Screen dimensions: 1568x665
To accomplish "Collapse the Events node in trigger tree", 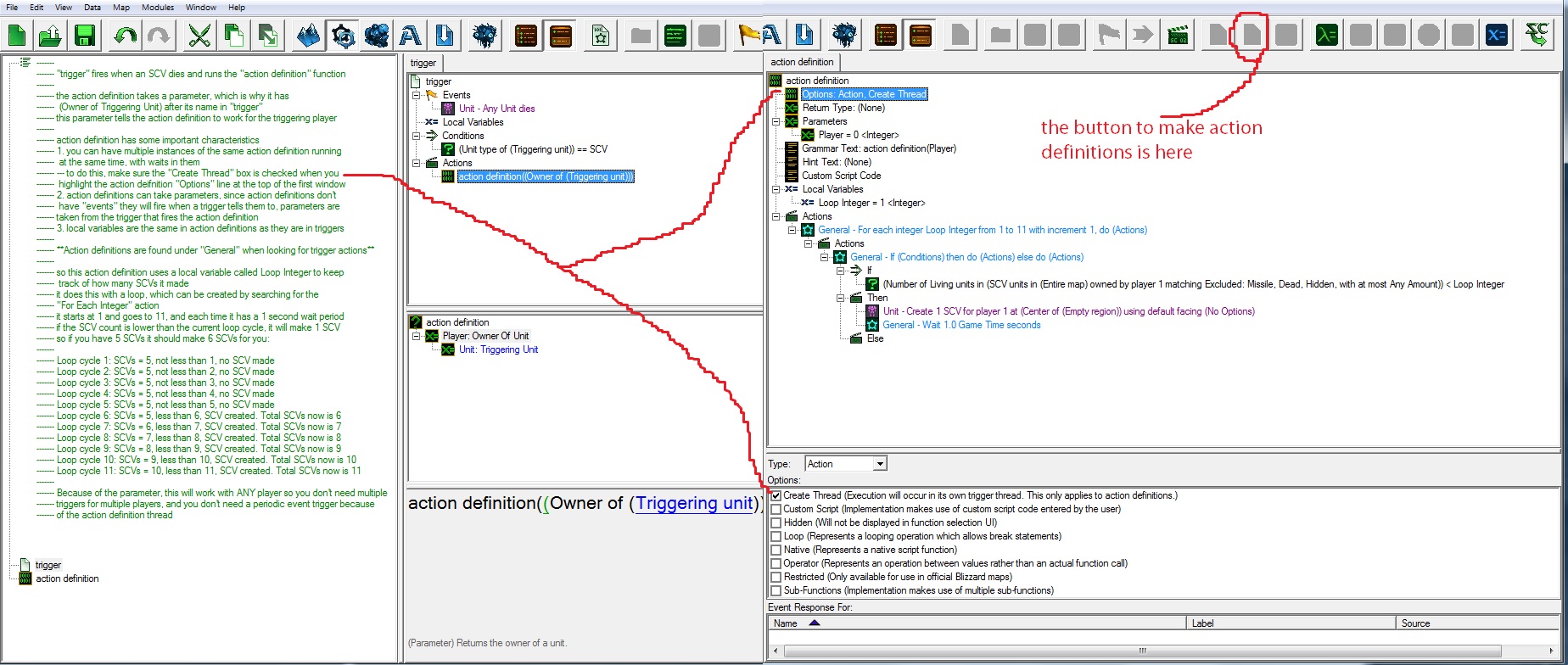I will tap(417, 95).
